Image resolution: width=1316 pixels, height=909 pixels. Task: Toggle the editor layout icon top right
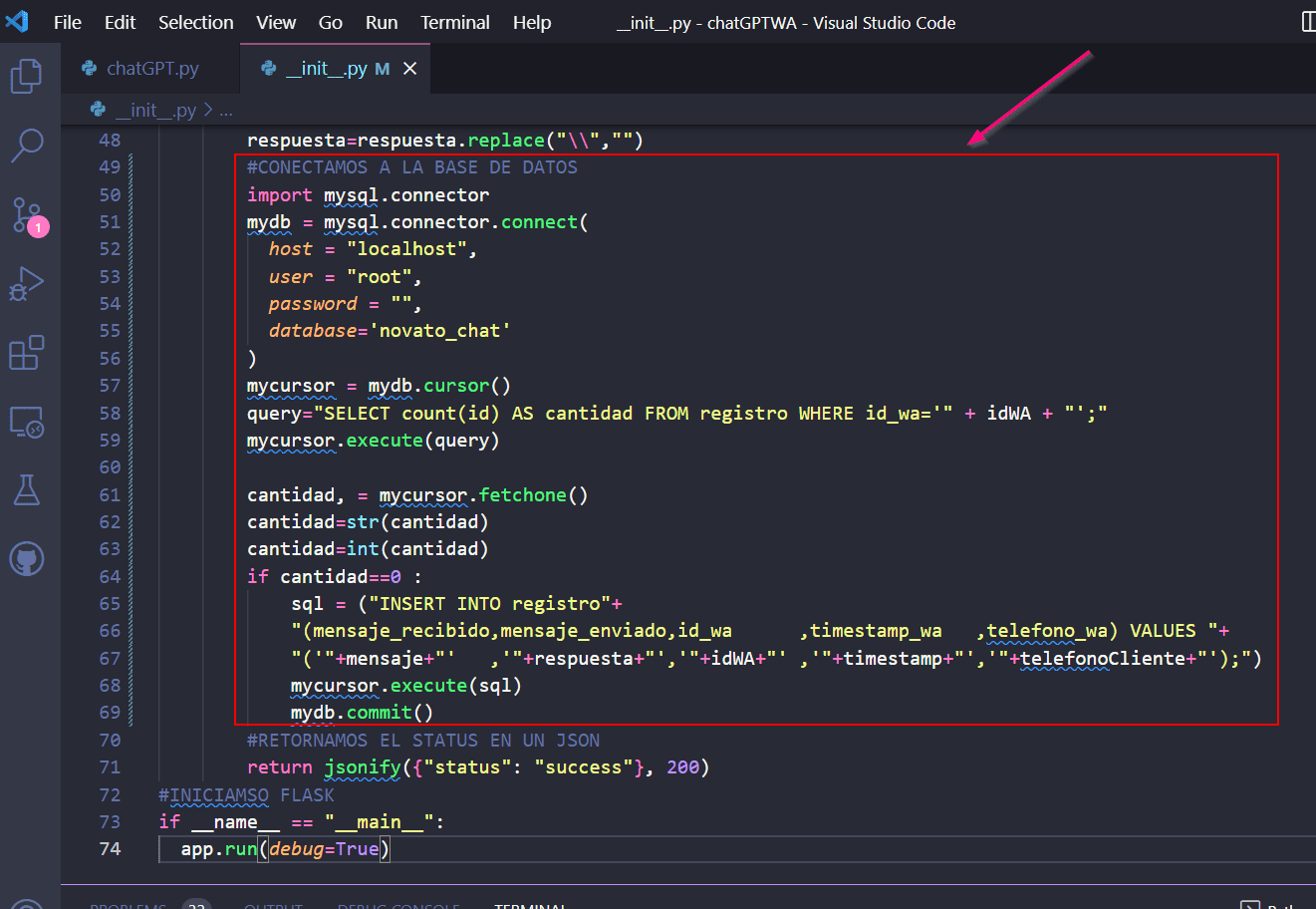pyautogui.click(x=1308, y=22)
